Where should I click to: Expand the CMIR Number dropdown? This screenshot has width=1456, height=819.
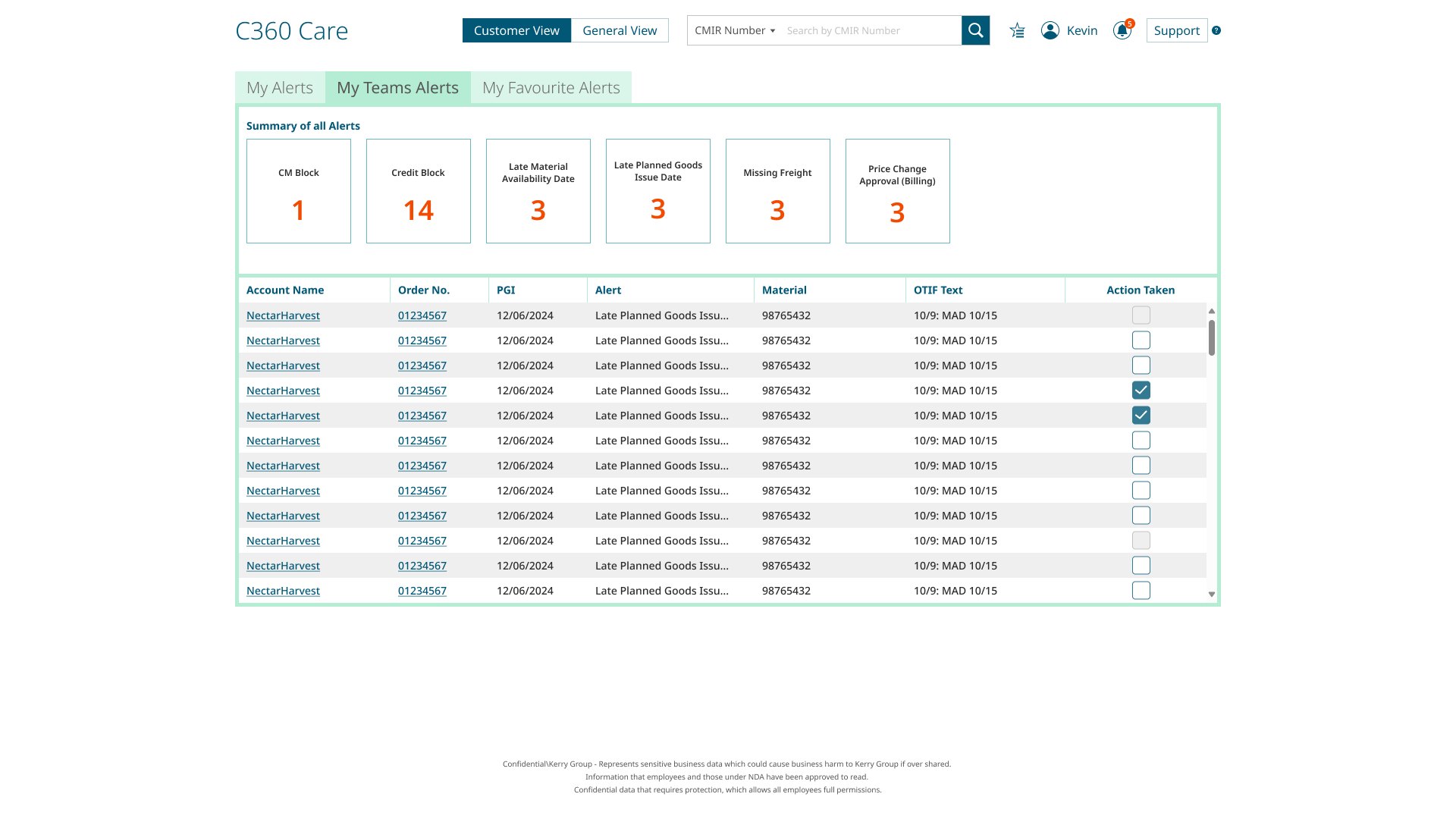coord(734,30)
